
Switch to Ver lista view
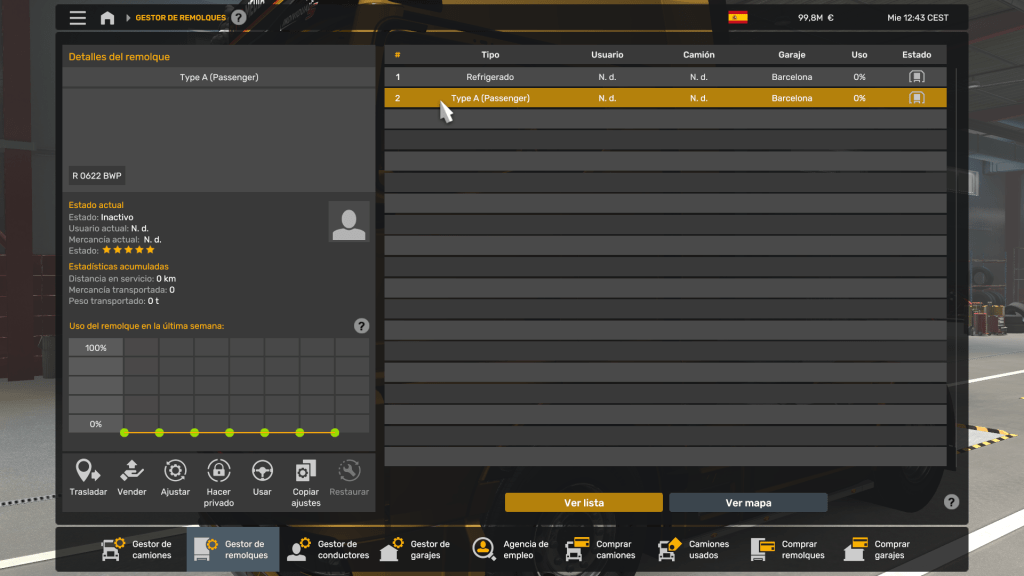click(x=584, y=503)
